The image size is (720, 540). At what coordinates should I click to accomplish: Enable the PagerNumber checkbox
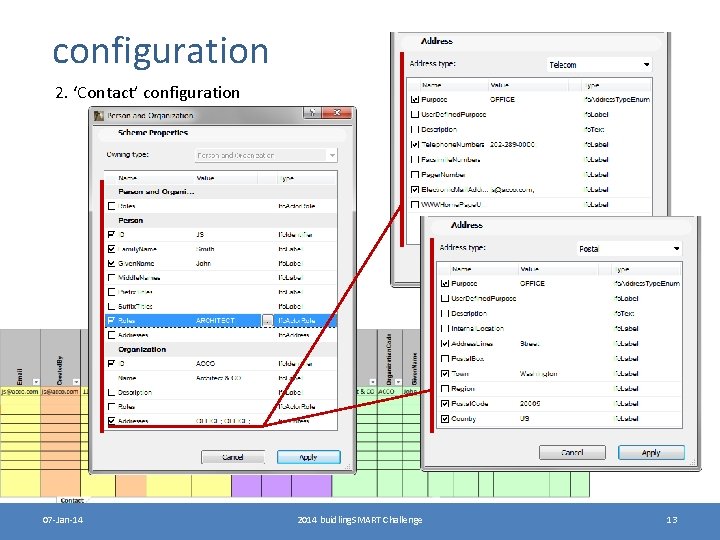pyautogui.click(x=415, y=174)
